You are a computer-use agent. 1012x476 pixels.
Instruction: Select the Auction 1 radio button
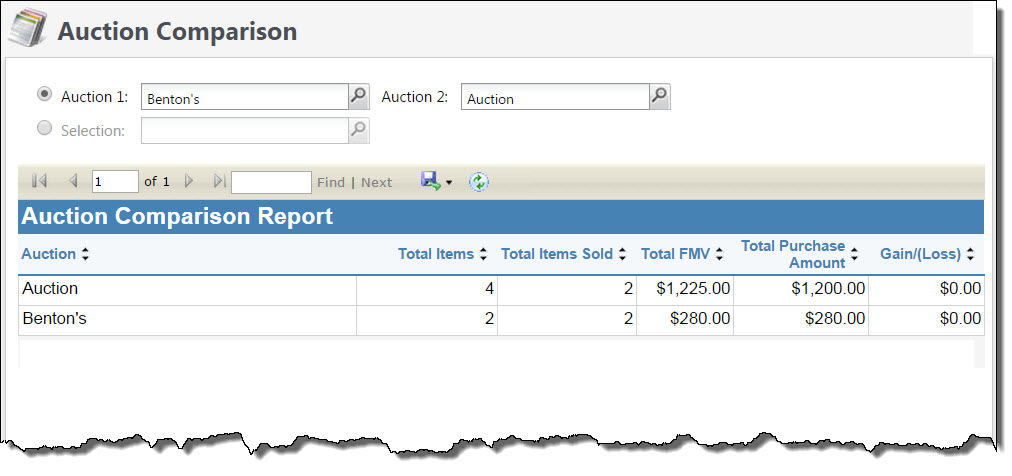coord(44,94)
